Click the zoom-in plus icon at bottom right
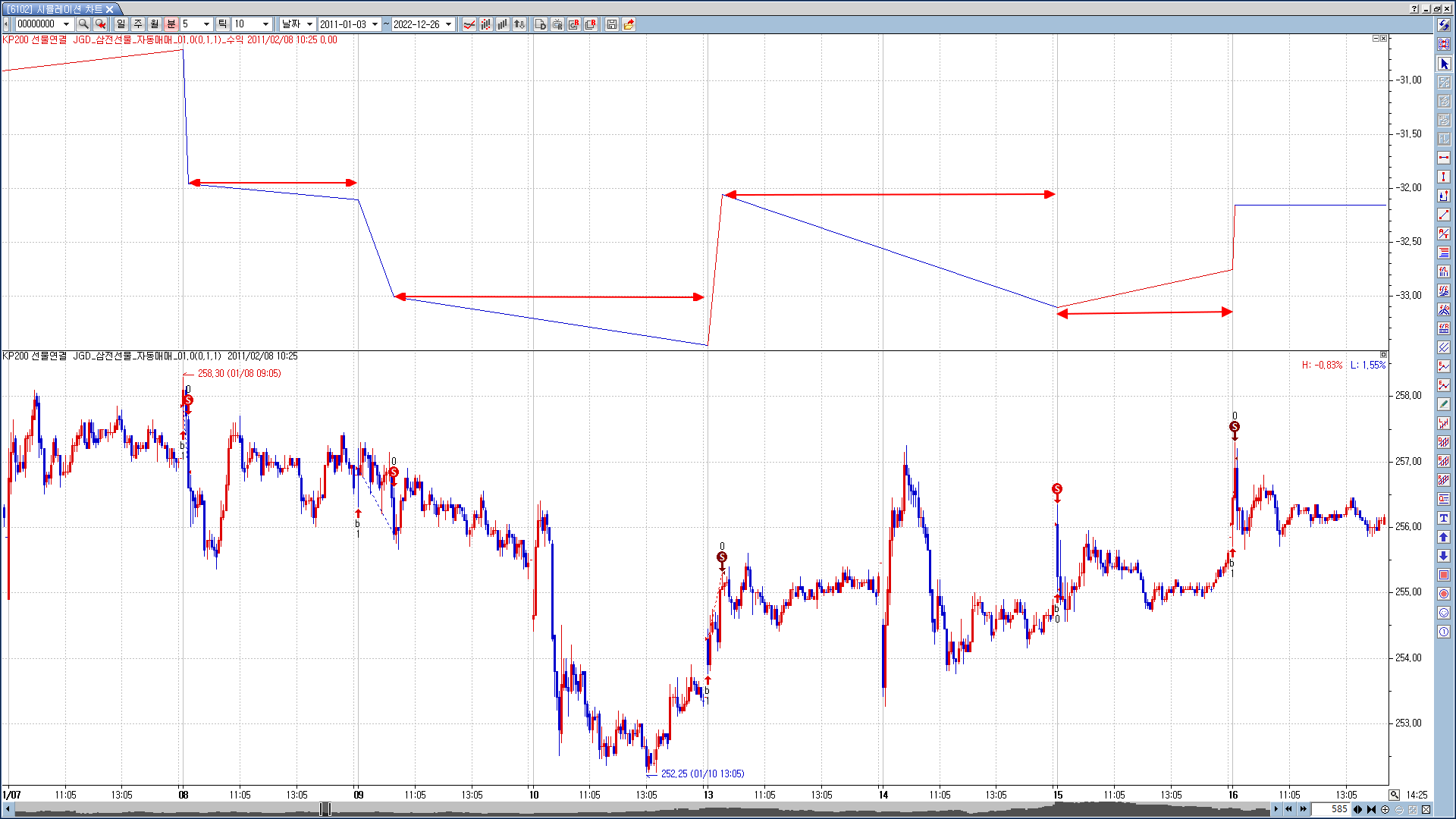 1385,809
